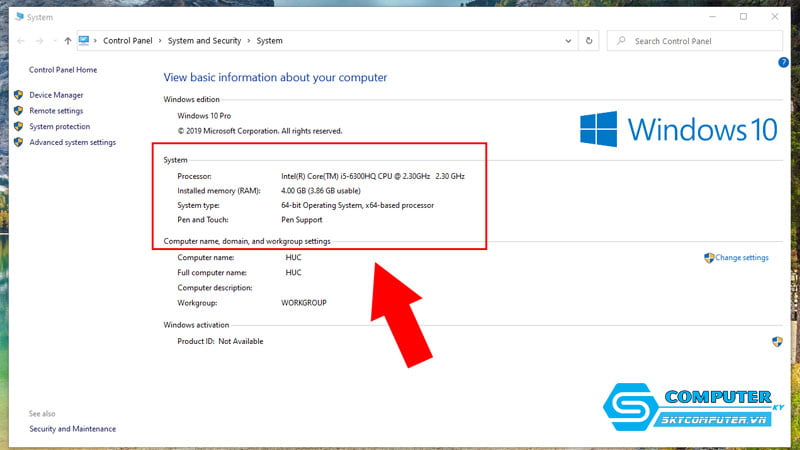Screen dimensions: 800x450
Task: Open the Recent locations dropdown arrow
Action: [54, 41]
